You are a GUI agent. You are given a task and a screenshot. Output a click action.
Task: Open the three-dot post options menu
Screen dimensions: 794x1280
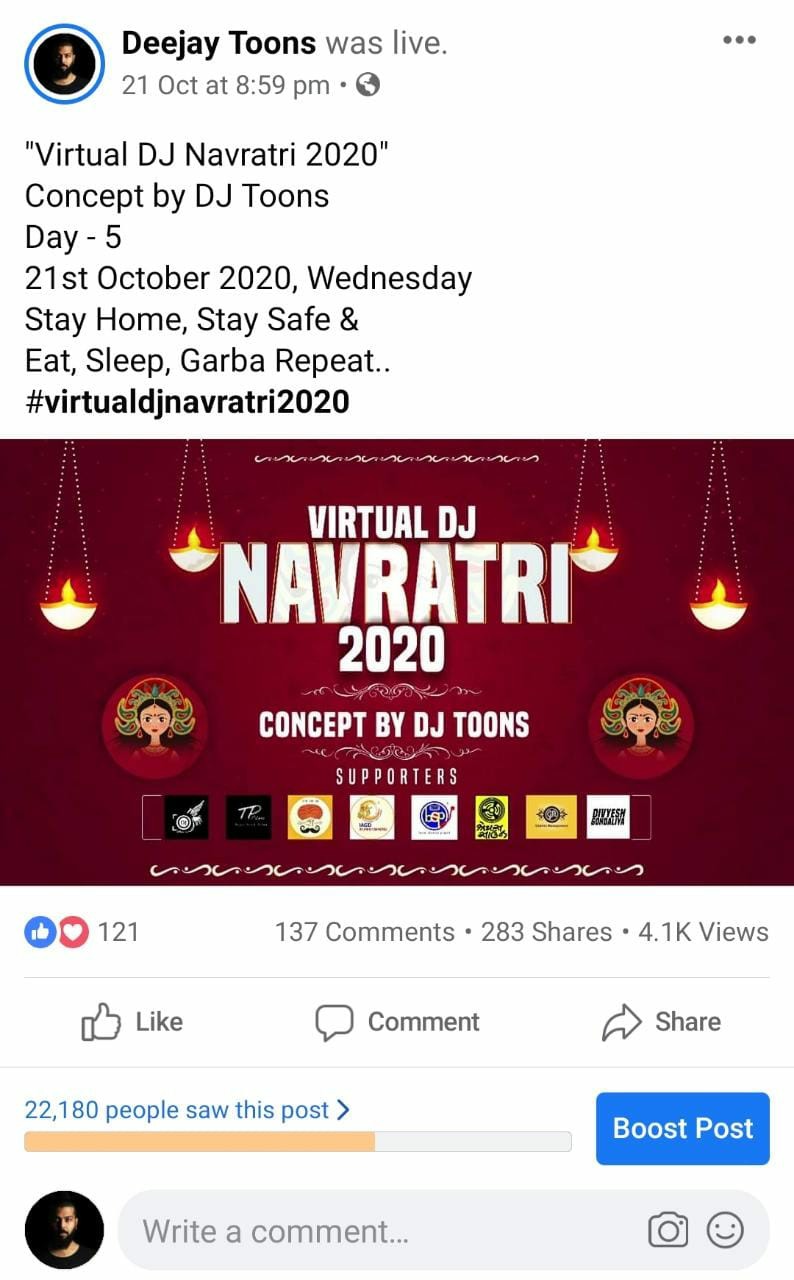[x=739, y=40]
